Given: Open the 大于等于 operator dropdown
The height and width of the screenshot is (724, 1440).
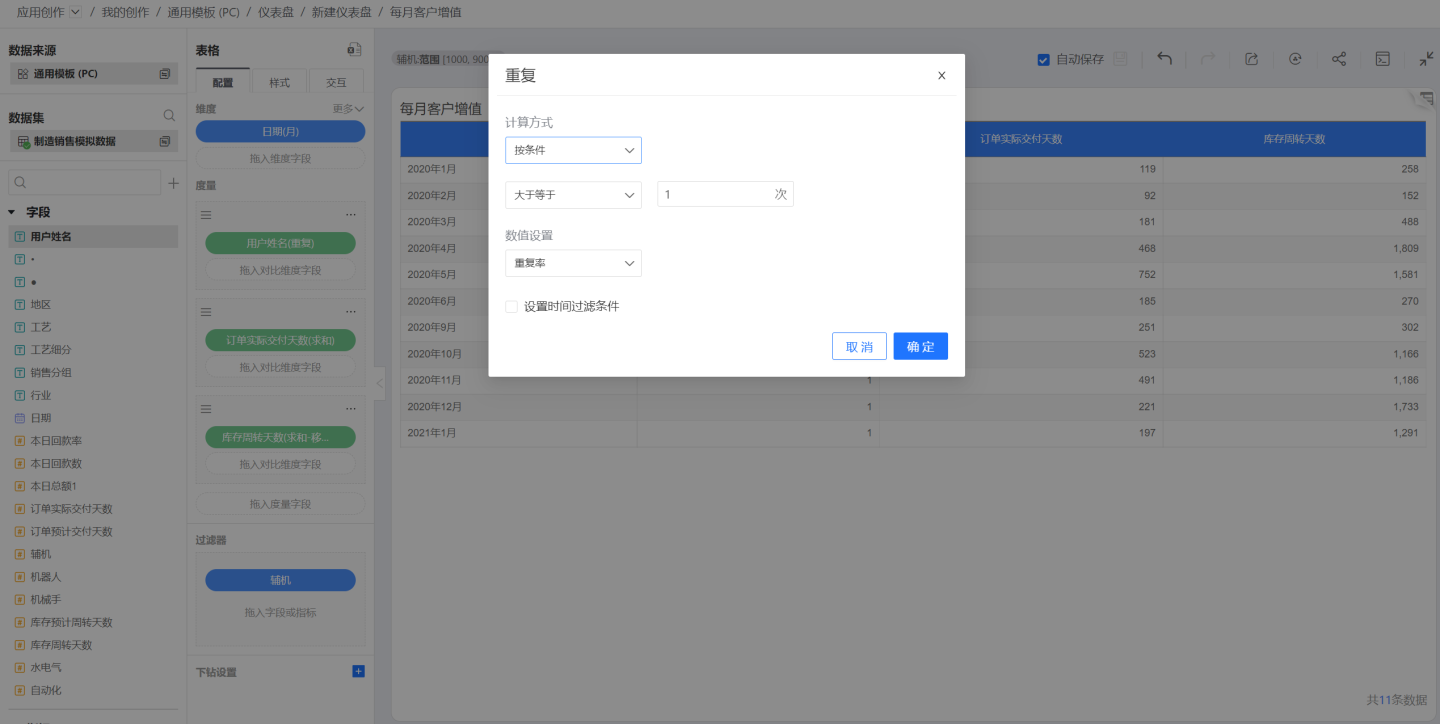Looking at the screenshot, I should point(573,195).
